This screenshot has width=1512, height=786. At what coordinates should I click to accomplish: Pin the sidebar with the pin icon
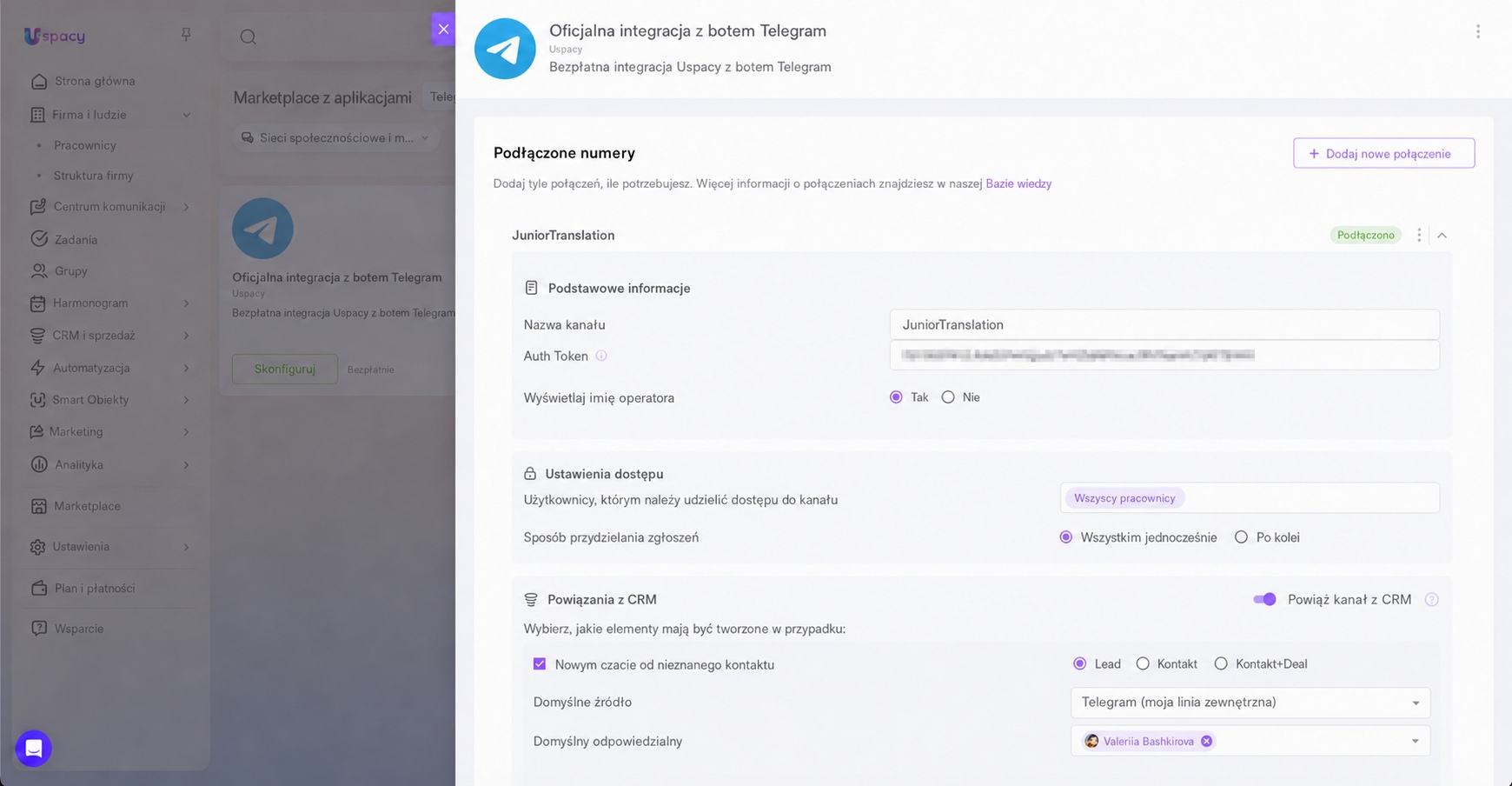tap(186, 35)
